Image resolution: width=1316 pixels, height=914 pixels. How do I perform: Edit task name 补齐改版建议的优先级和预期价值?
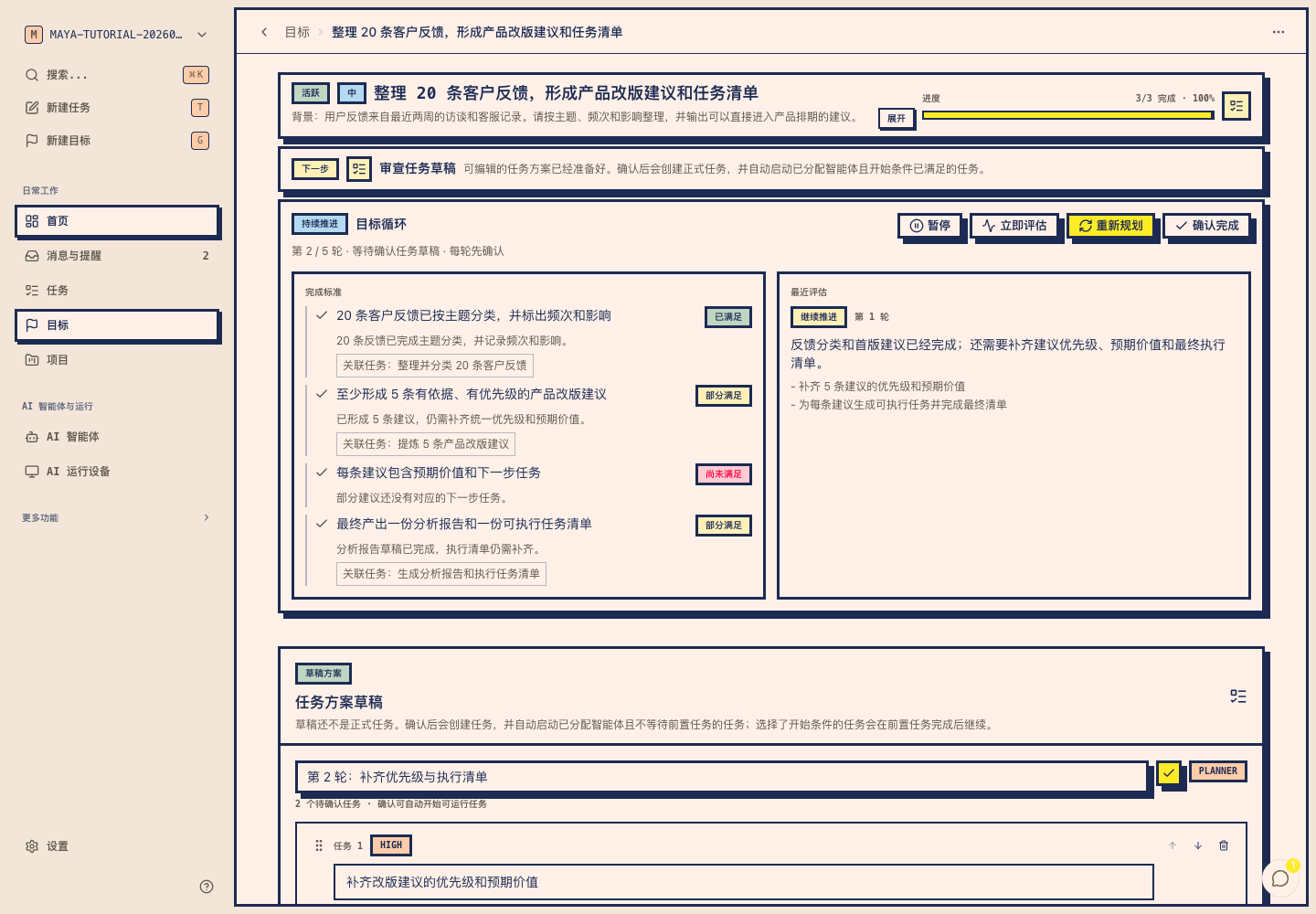click(744, 883)
